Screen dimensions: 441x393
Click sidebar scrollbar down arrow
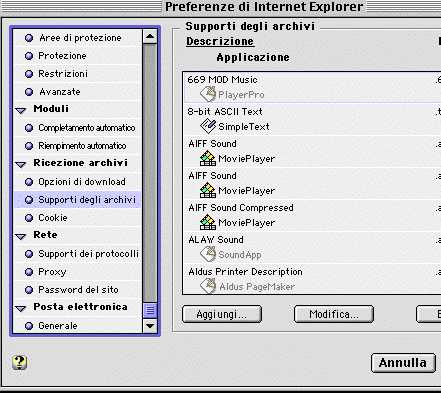pos(150,326)
